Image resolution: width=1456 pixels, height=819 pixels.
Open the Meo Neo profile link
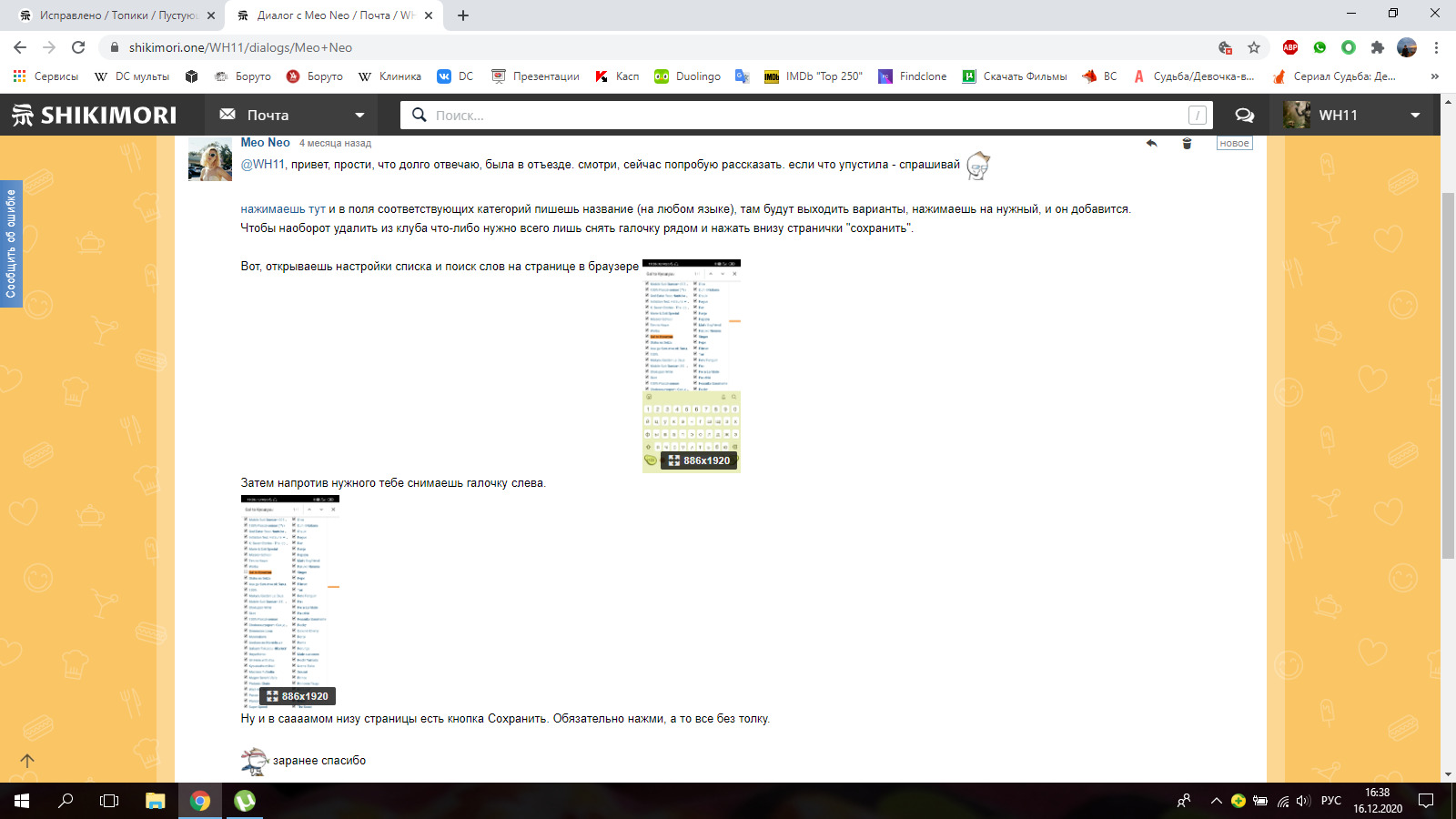pyautogui.click(x=265, y=143)
